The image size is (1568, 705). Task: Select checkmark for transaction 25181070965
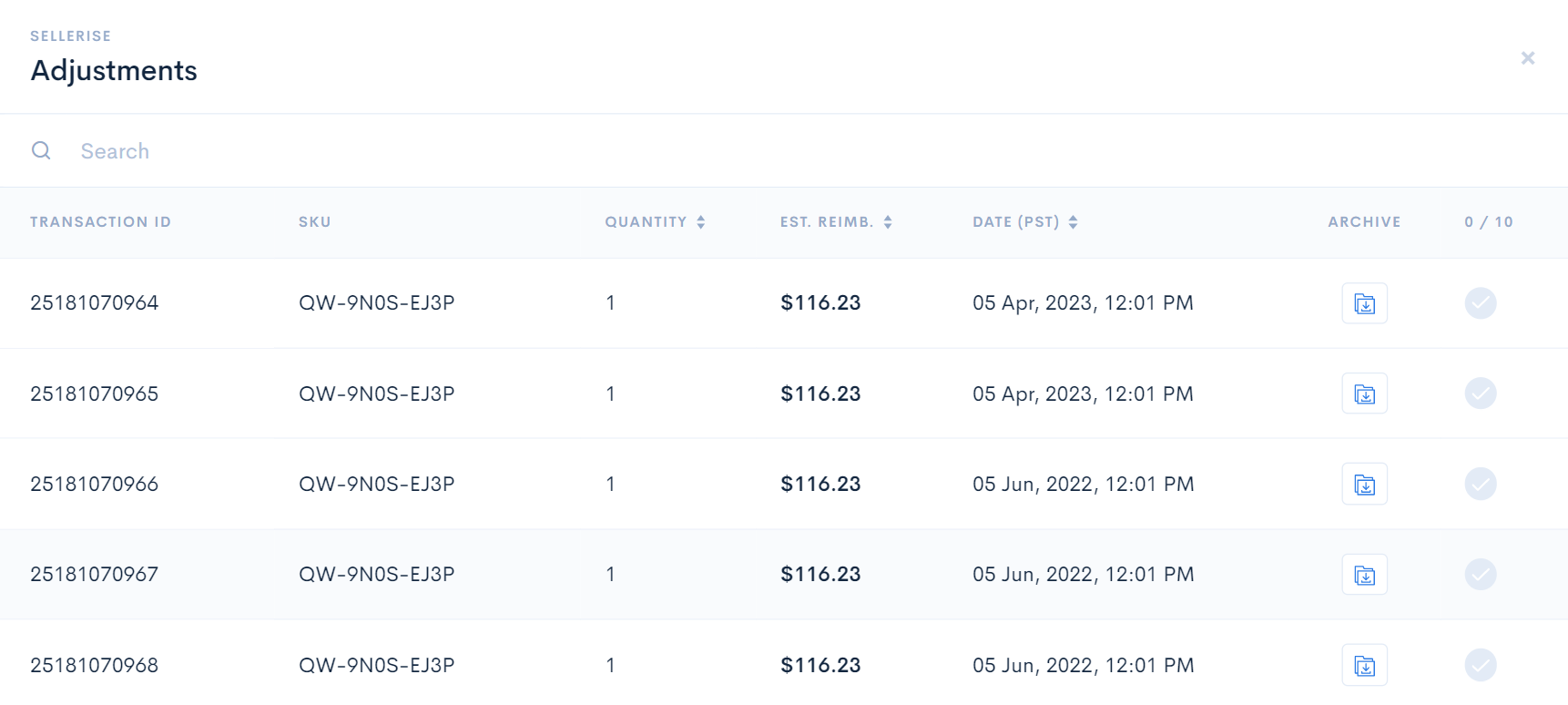[1481, 393]
